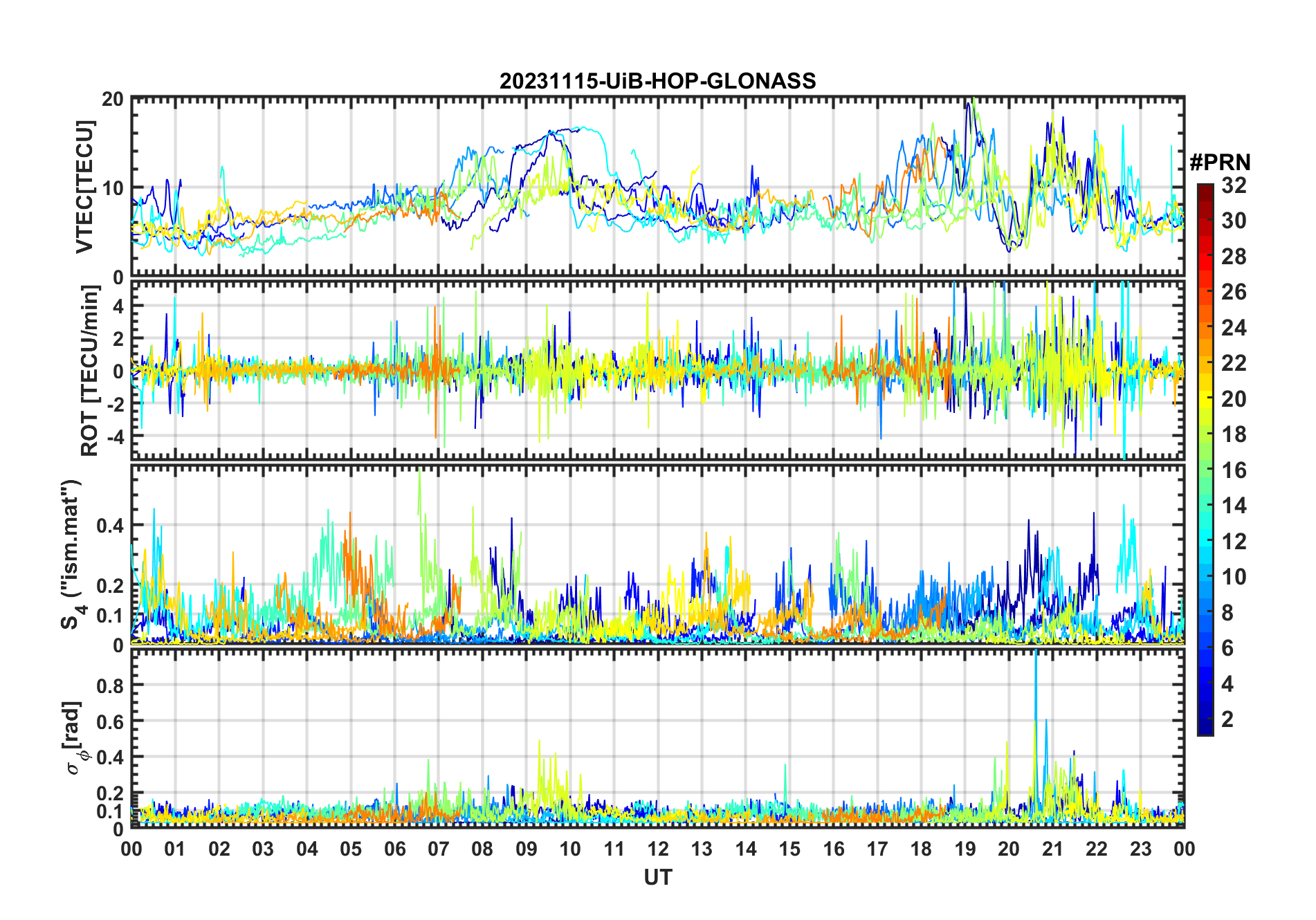Click the ROT axis tick label -4

pyautogui.click(x=113, y=436)
